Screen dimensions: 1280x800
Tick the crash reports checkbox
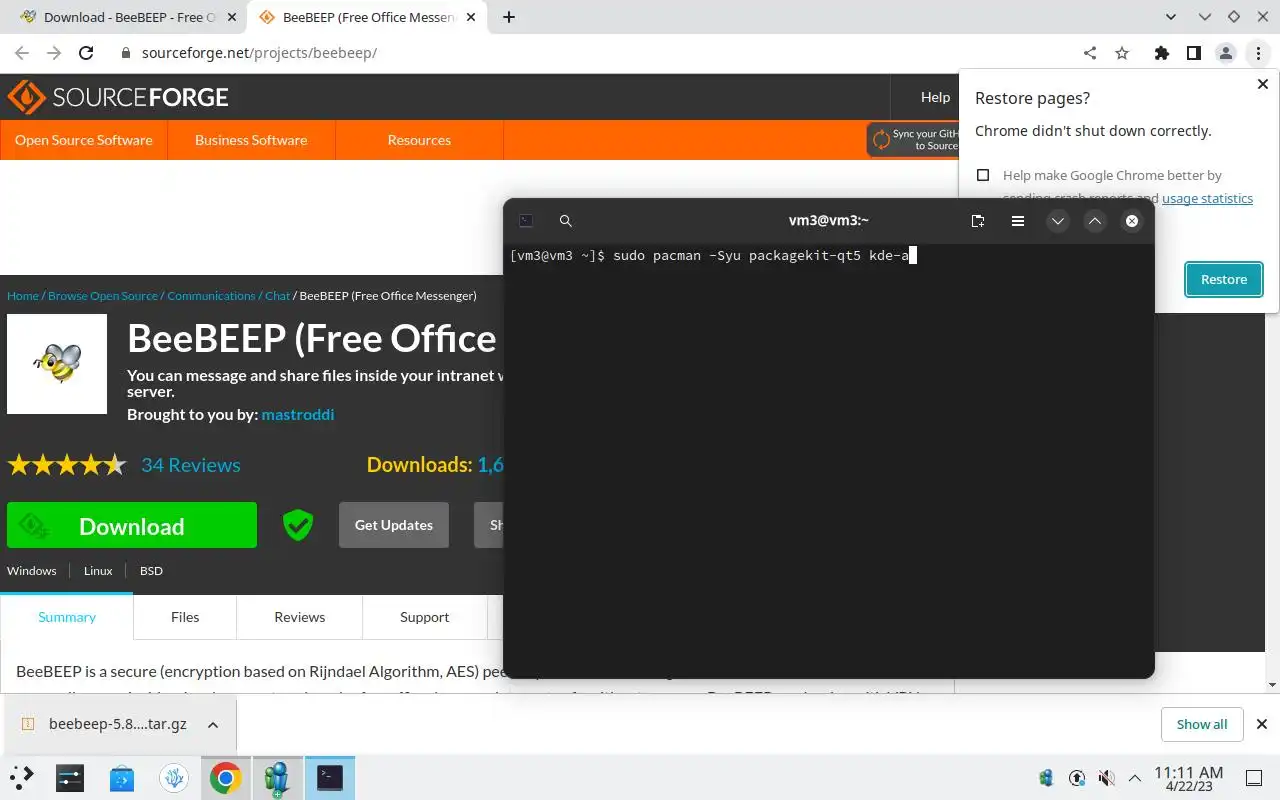coord(983,175)
